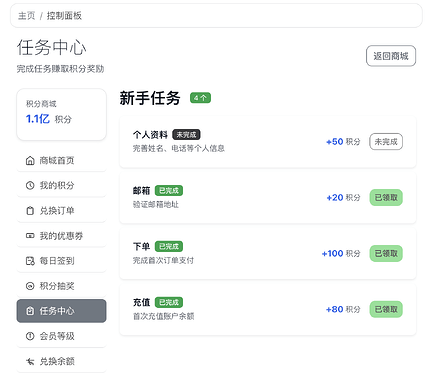This screenshot has width=430, height=375.
Task: Click the 已领取 button for 邮箱 task
Action: pos(386,198)
